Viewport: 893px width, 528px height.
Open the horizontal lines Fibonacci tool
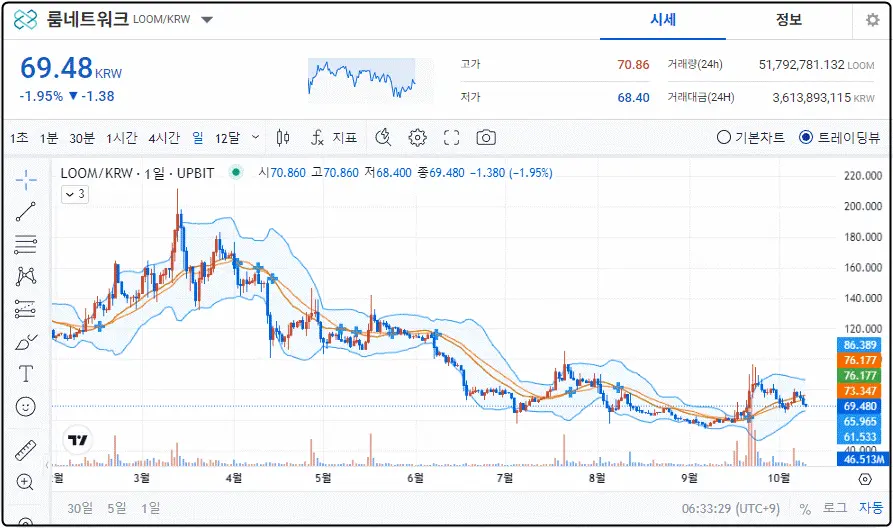pos(26,244)
